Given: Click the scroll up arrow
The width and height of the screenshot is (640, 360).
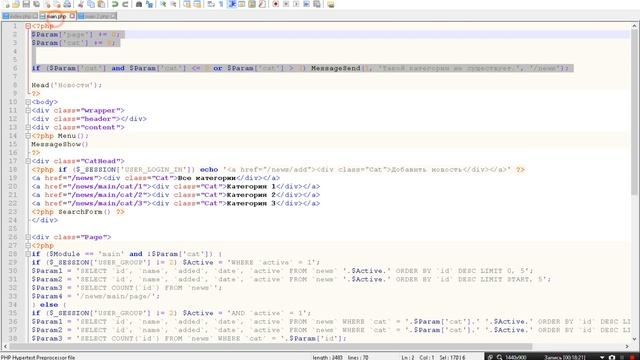Looking at the screenshot, I should [635, 26].
